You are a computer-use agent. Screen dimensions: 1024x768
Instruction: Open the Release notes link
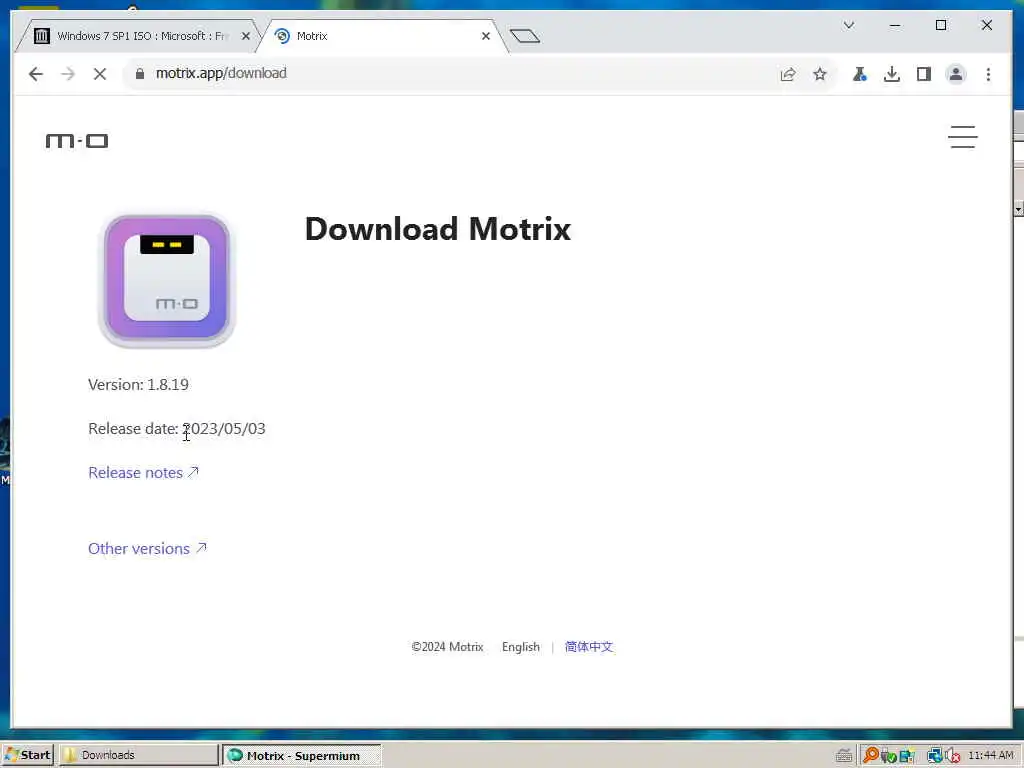click(143, 472)
